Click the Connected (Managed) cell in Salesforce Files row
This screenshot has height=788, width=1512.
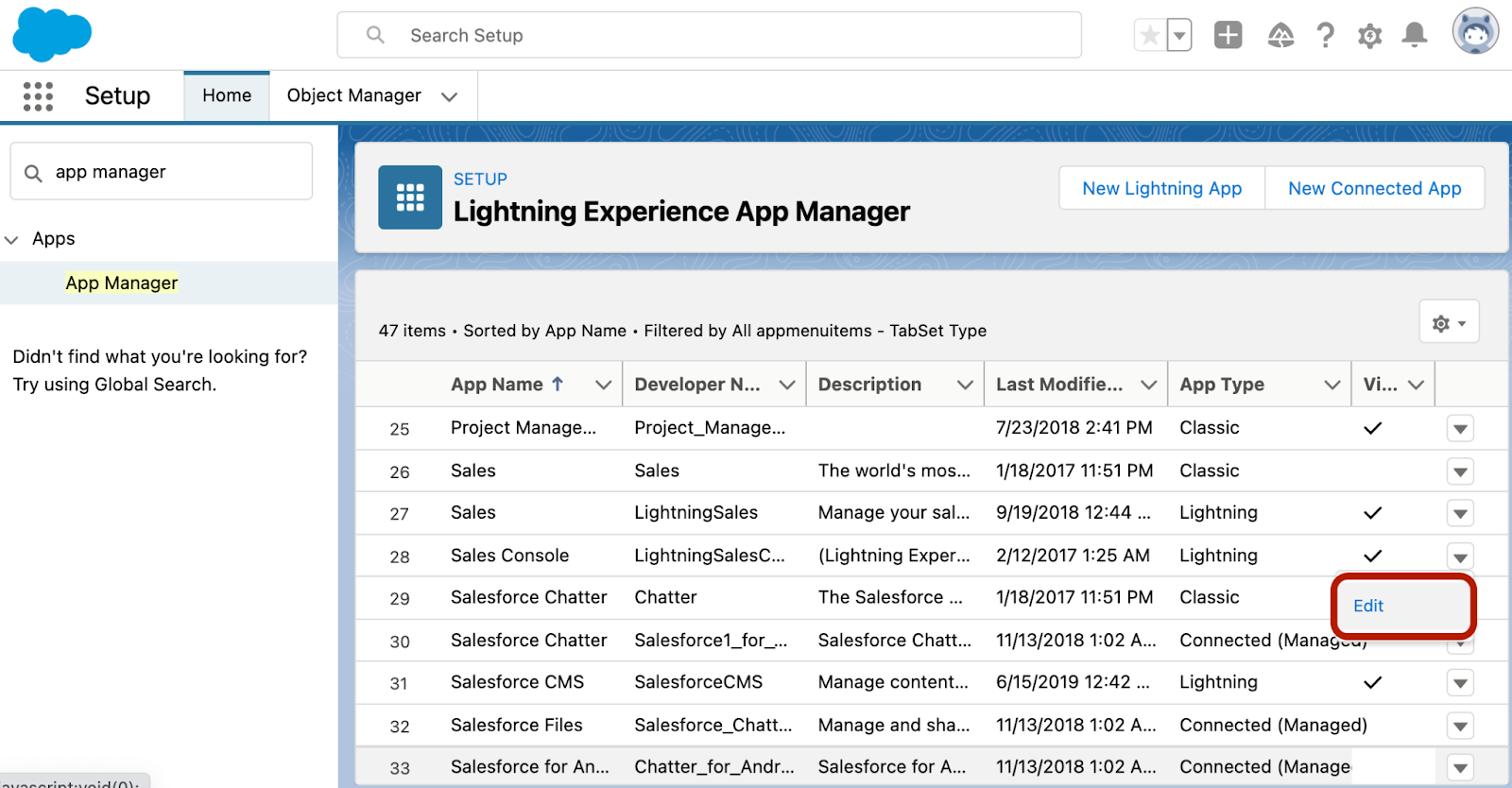click(1273, 726)
